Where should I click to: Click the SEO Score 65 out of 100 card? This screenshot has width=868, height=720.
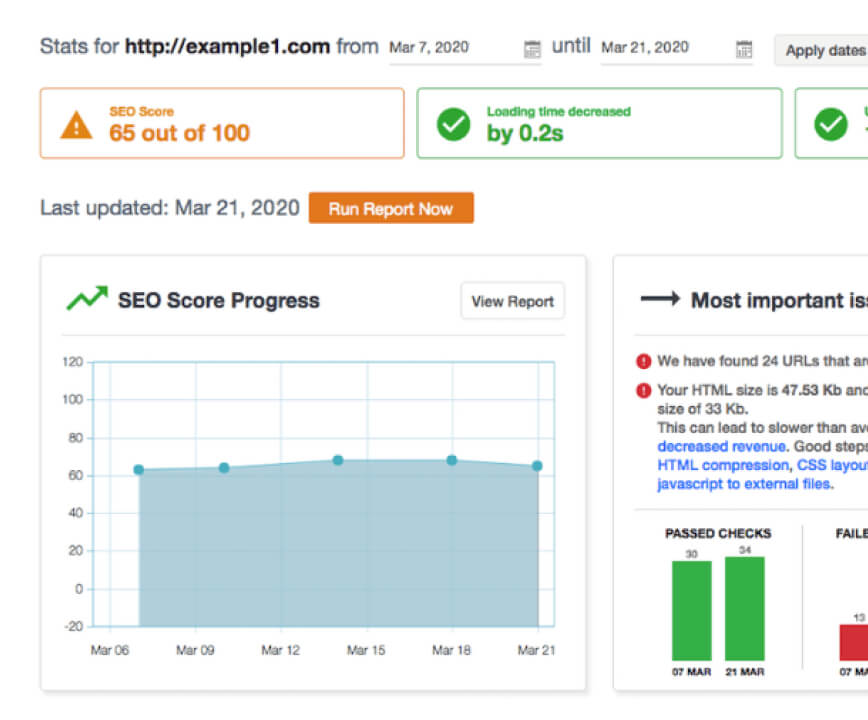pyautogui.click(x=222, y=123)
